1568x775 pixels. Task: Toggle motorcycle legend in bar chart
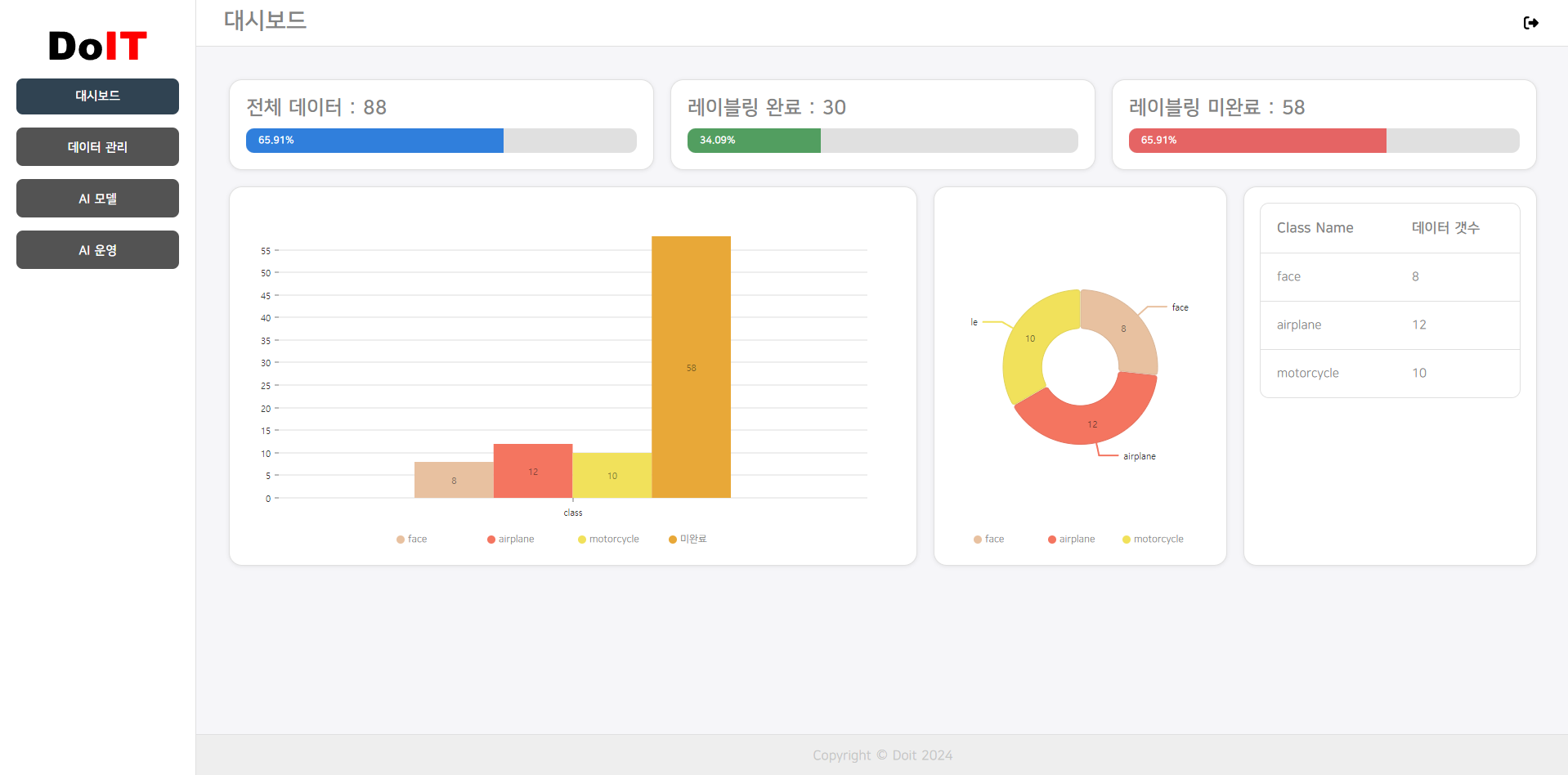[608, 539]
